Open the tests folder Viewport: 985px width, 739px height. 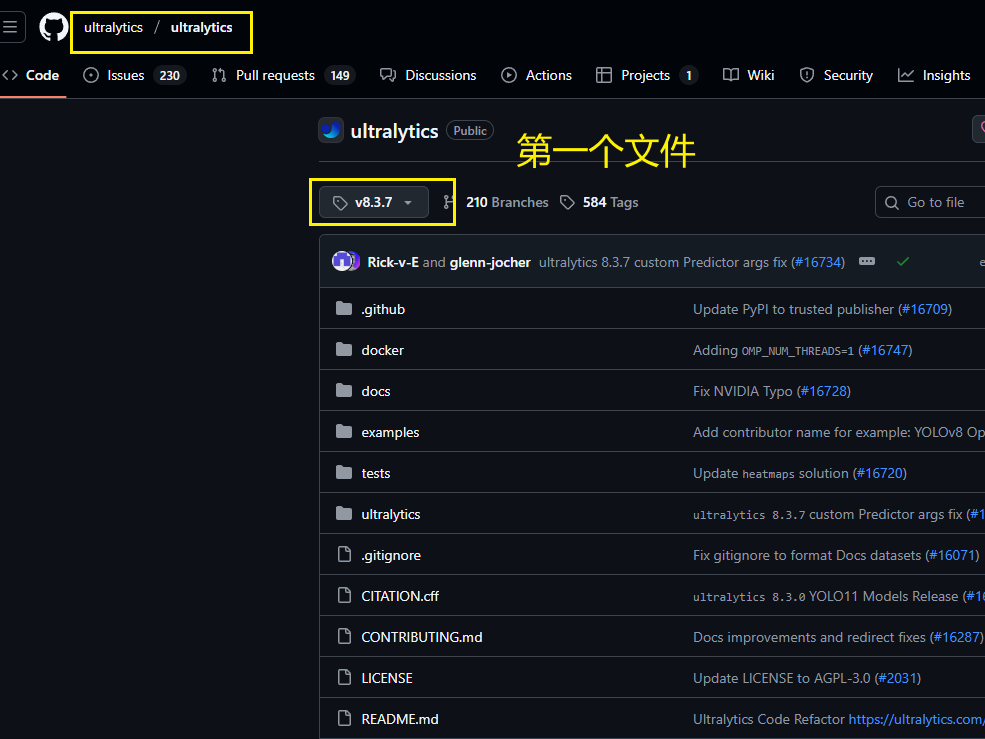pos(376,473)
